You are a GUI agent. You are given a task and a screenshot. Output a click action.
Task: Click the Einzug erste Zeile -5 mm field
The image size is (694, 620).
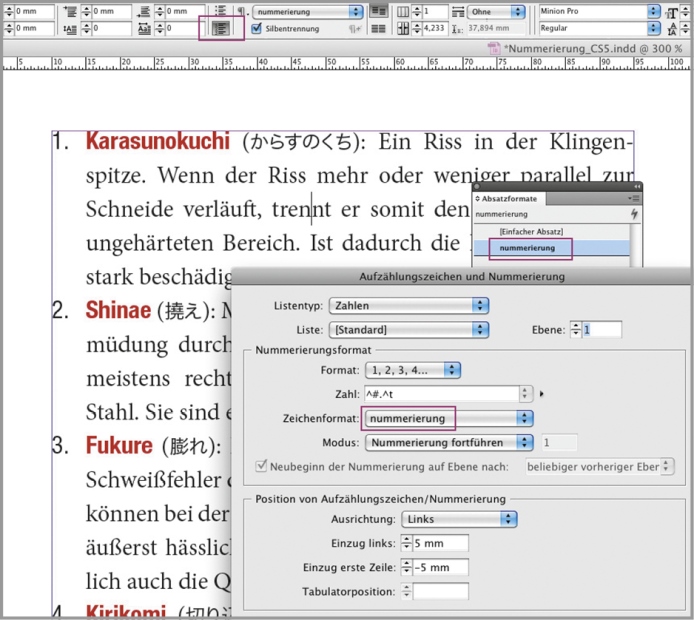click(x=440, y=567)
